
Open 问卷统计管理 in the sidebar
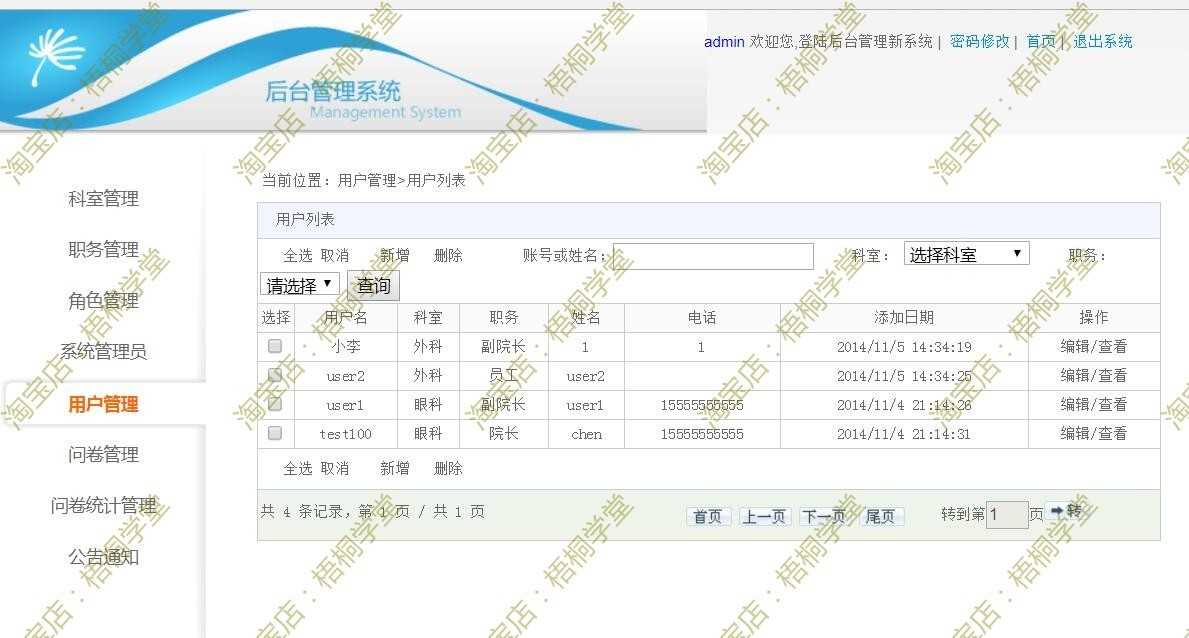coord(103,505)
